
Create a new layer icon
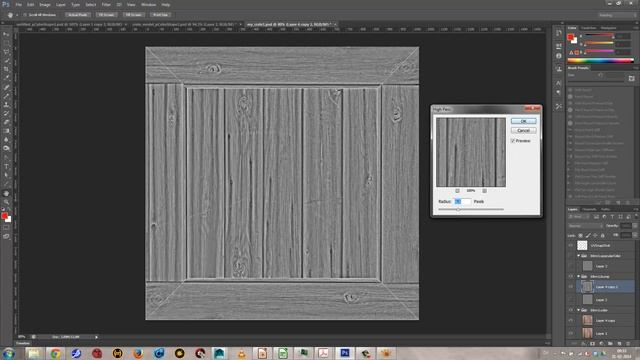[619, 344]
